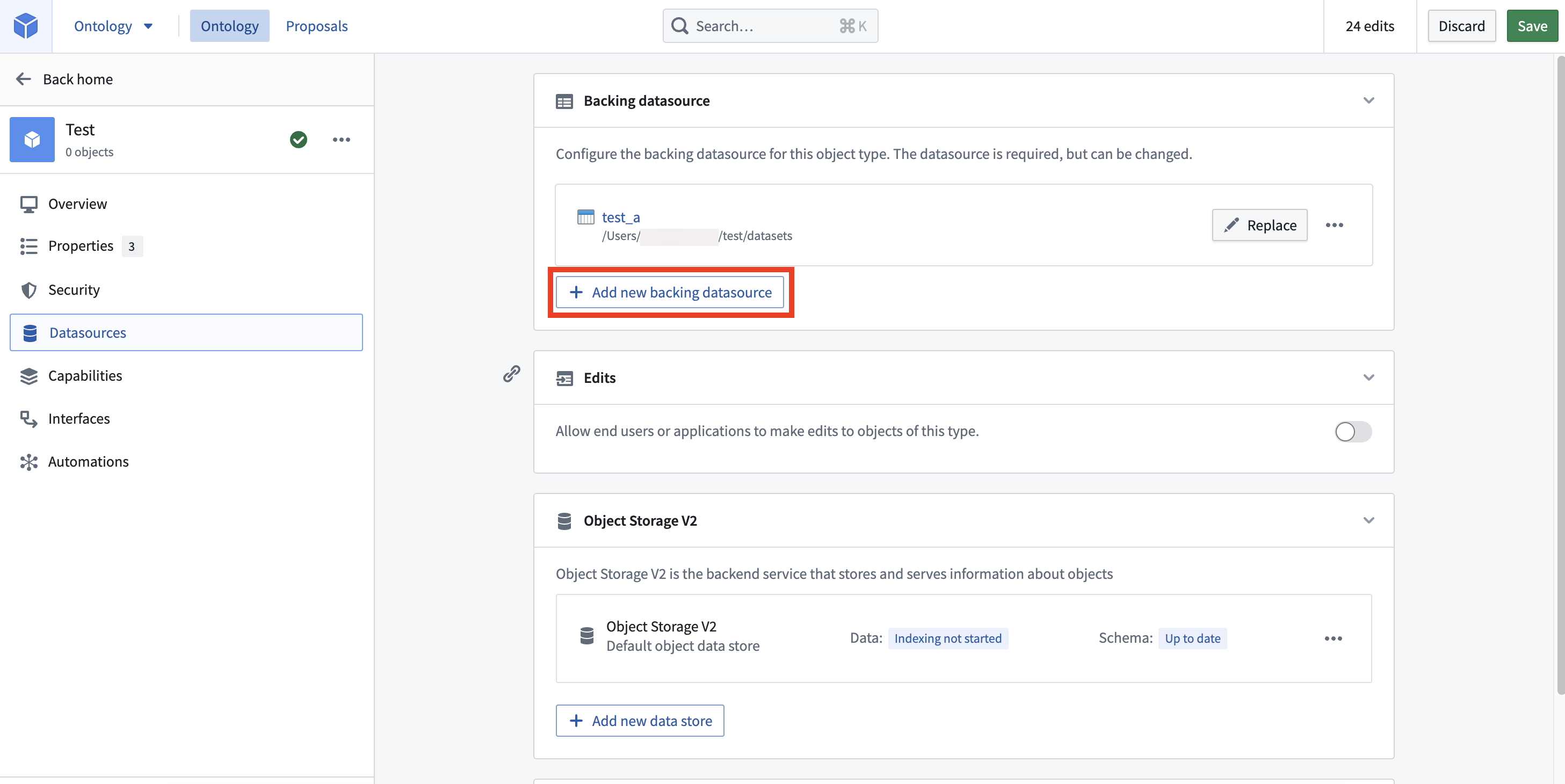Click the Indexing not started status tag
The height and width of the screenshot is (784, 1565).
(948, 638)
